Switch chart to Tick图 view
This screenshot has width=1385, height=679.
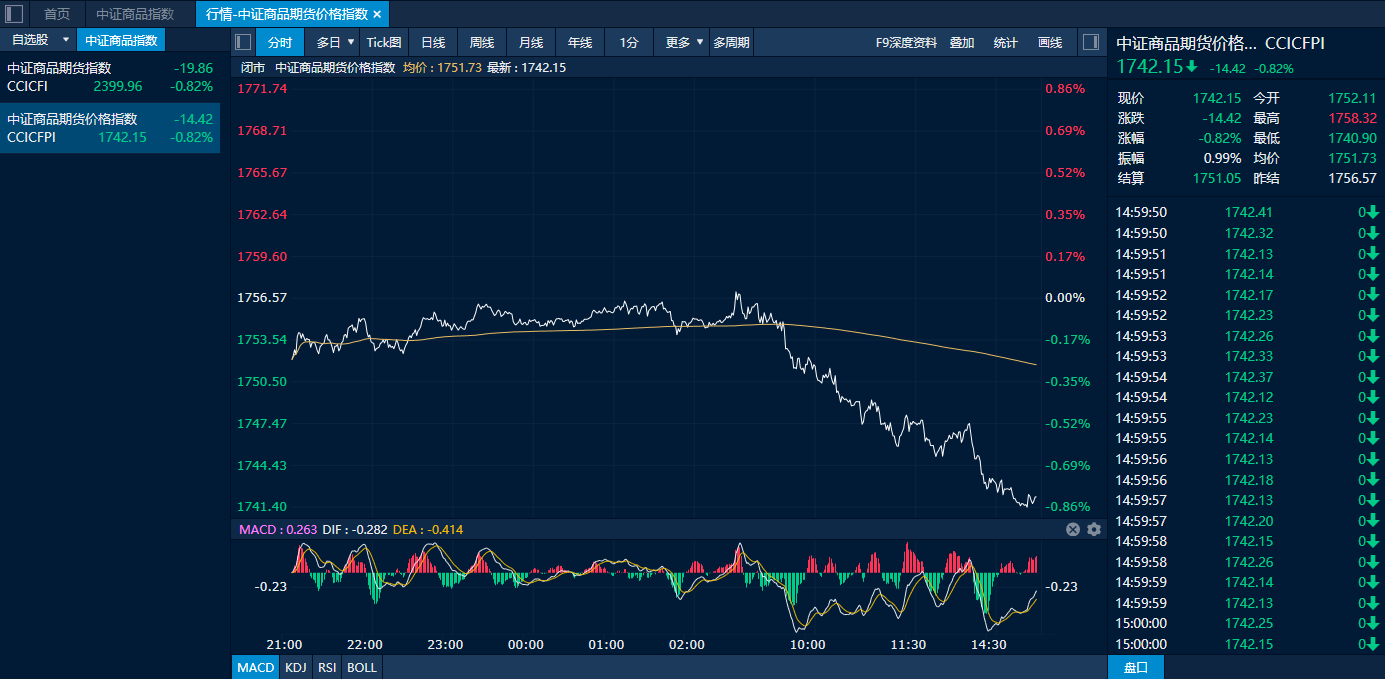point(383,42)
